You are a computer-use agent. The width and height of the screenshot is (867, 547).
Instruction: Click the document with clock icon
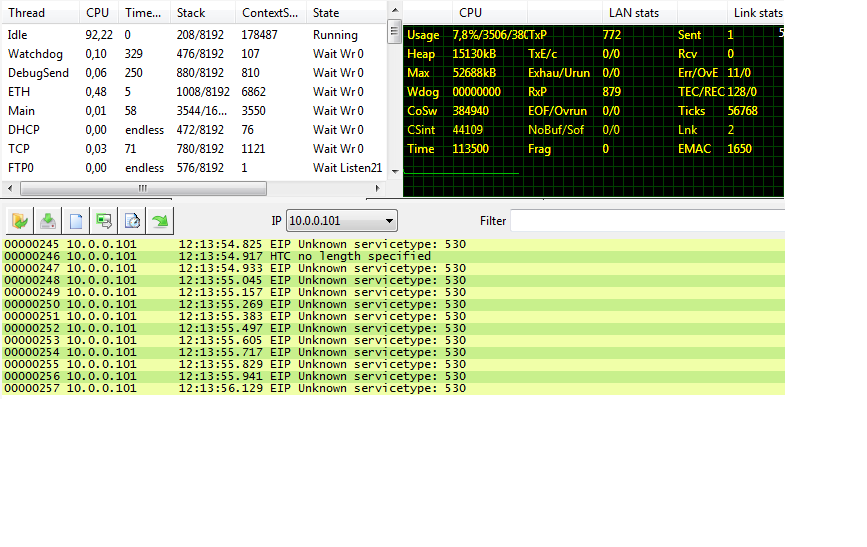point(132,221)
